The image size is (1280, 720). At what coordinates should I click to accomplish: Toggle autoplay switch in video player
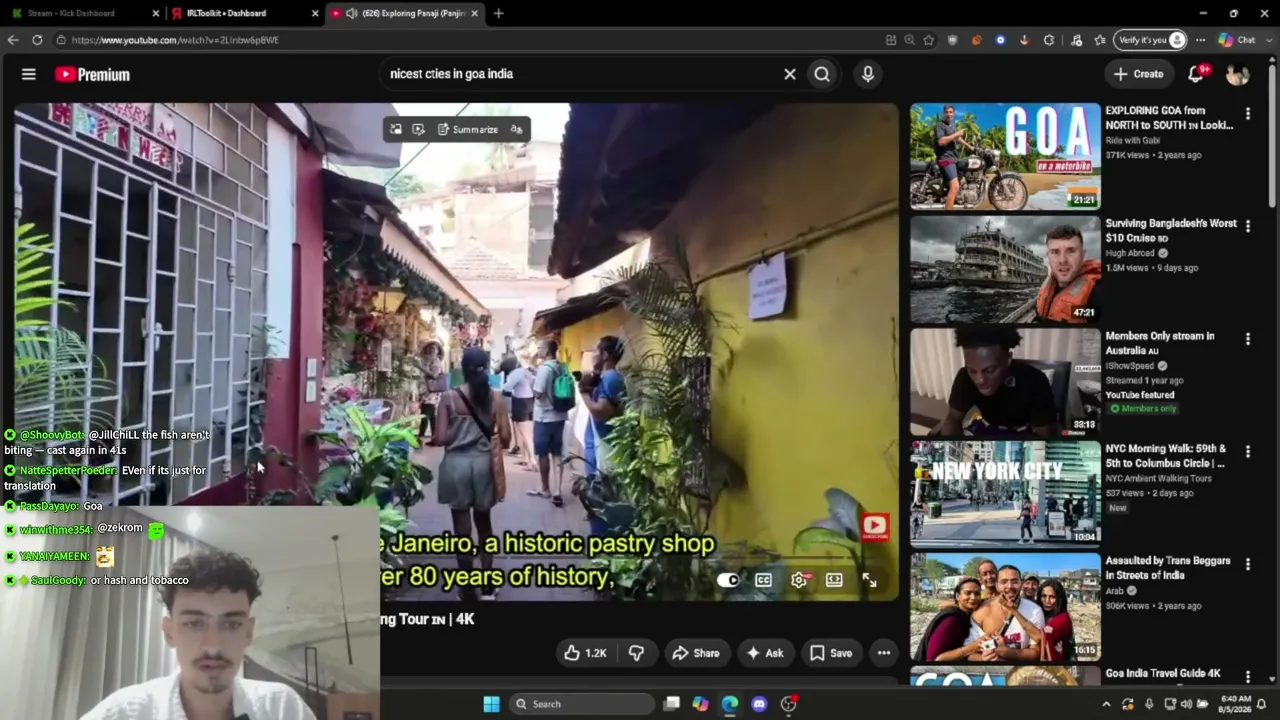[728, 580]
